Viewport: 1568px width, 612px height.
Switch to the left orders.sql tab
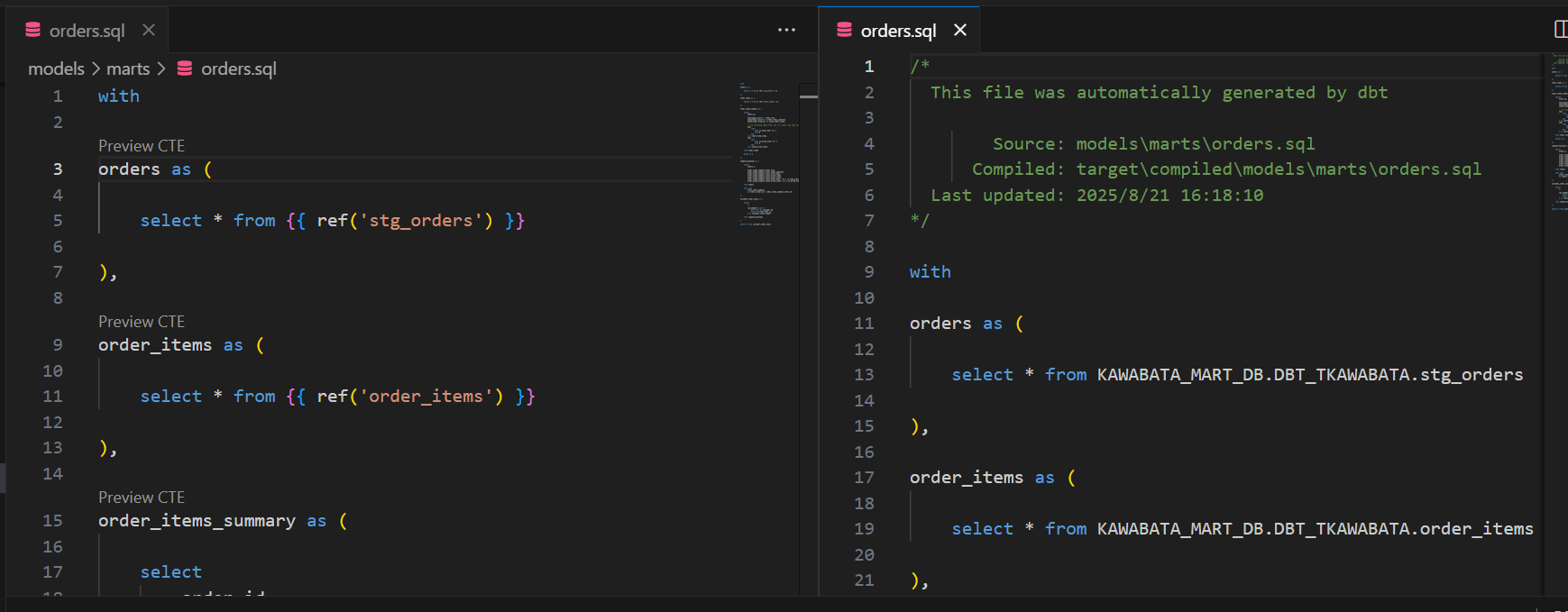[87, 31]
